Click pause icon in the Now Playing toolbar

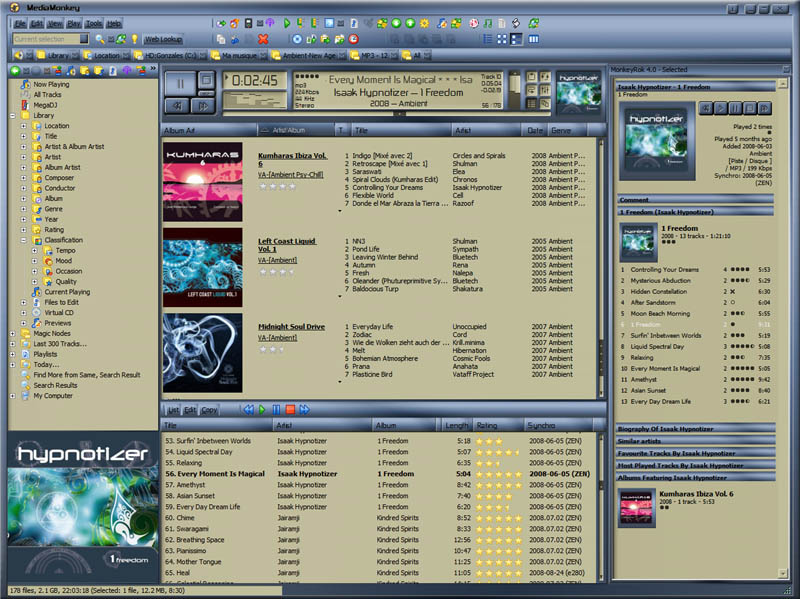276,409
